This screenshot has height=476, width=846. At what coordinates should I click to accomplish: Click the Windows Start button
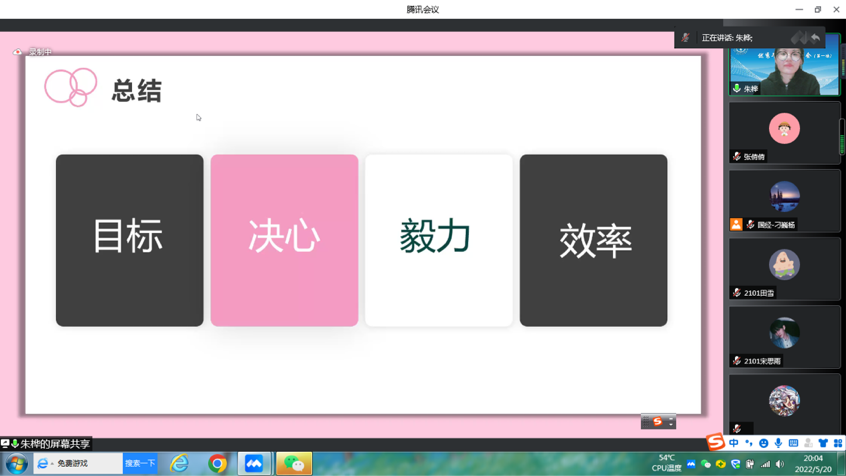[x=15, y=463]
